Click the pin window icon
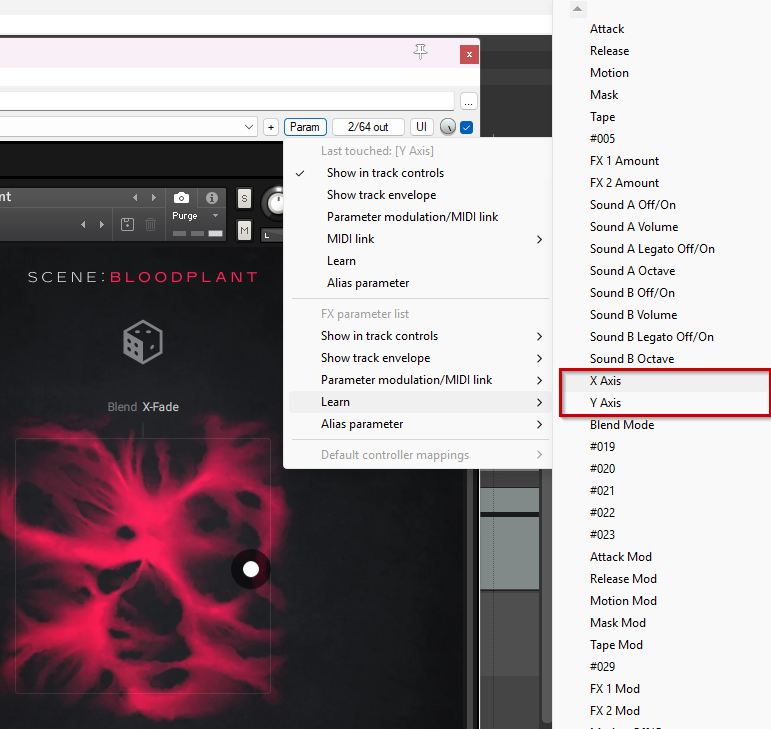This screenshot has width=771, height=729. coord(421,52)
